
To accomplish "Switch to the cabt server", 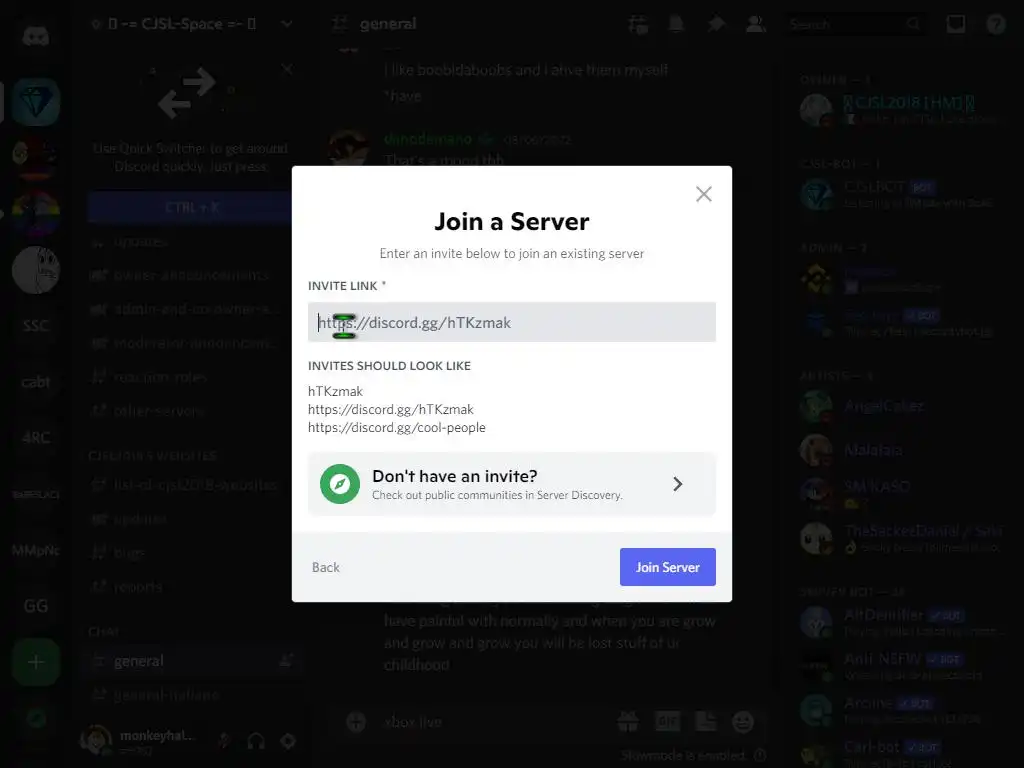I will pyautogui.click(x=36, y=382).
